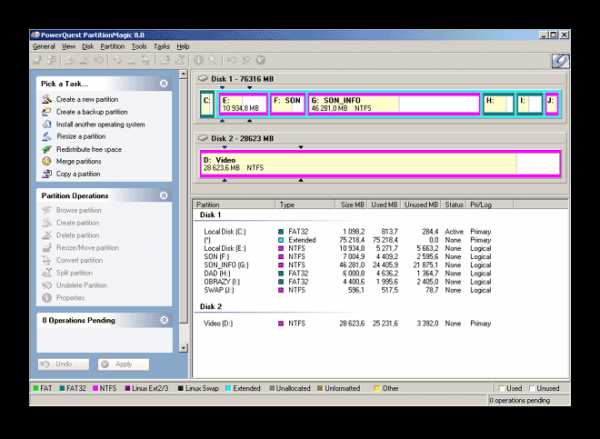The height and width of the screenshot is (439, 600).
Task: Open the Partition menu
Action: 112,46
